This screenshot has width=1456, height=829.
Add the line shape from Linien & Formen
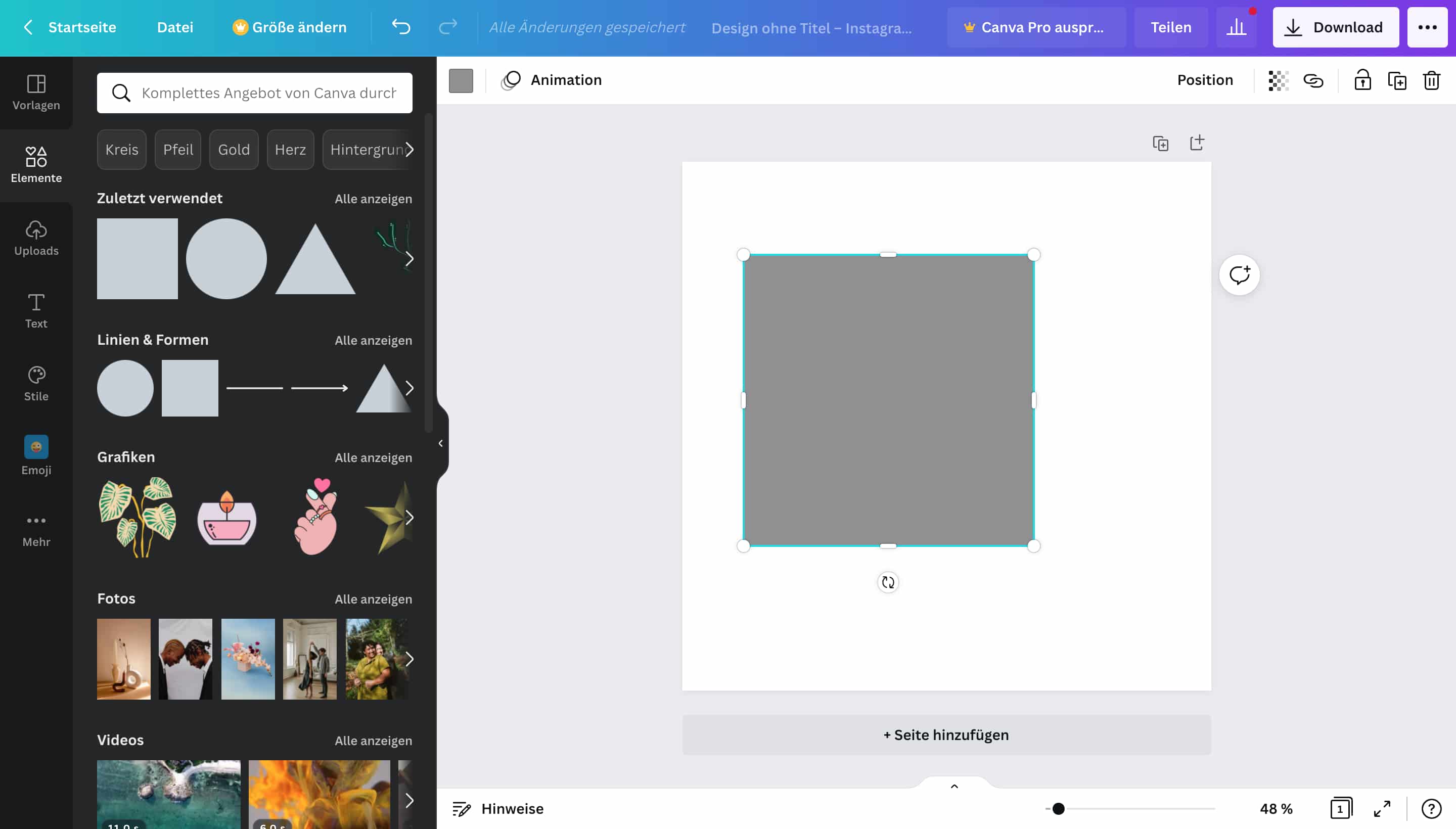point(254,388)
